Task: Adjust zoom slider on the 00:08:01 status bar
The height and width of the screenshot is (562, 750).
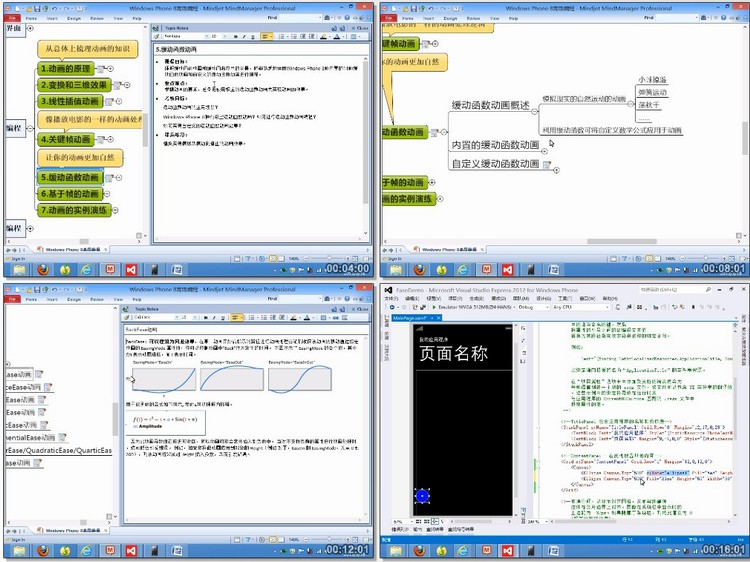Action: [706, 258]
